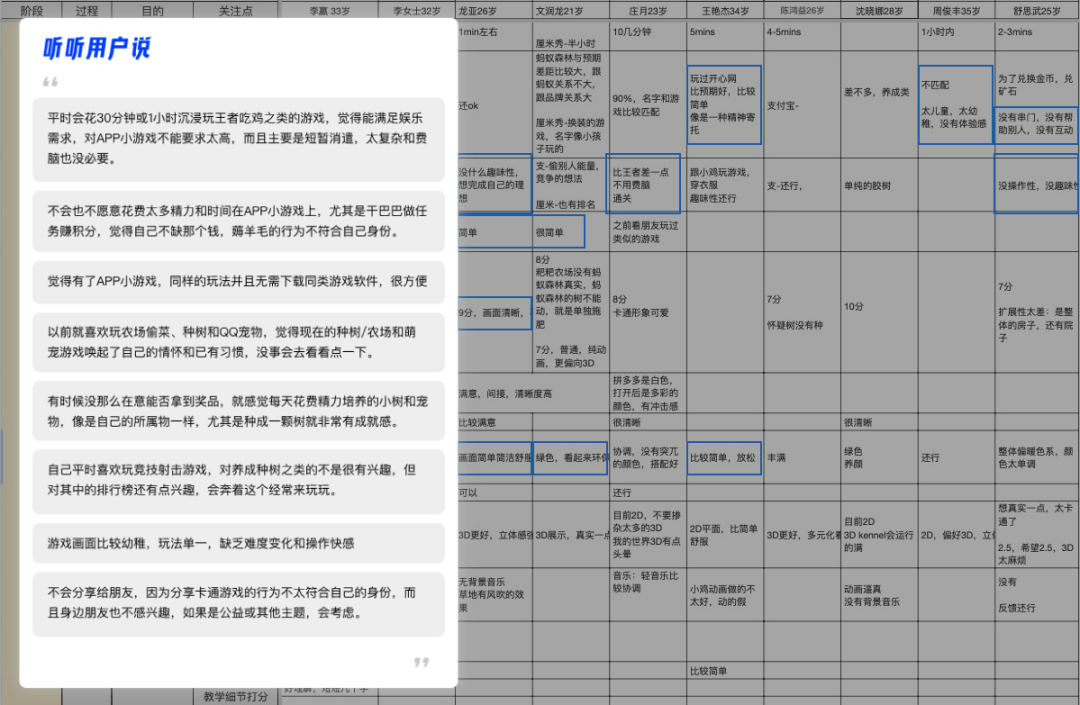
Task: Click the '比较满意' cell
Action: pyautogui.click(x=495, y=422)
